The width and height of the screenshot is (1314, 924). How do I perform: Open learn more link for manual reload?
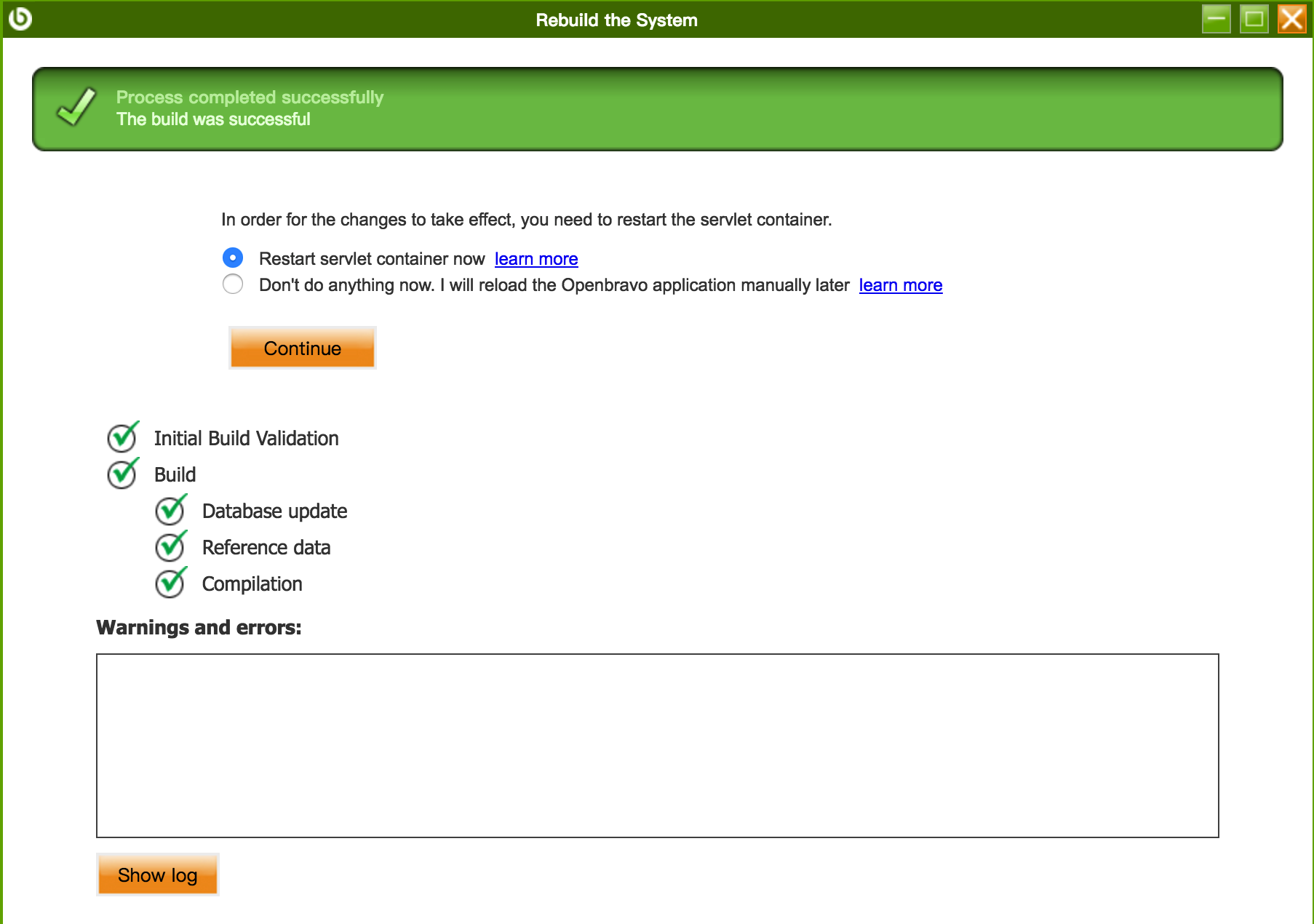[900, 285]
